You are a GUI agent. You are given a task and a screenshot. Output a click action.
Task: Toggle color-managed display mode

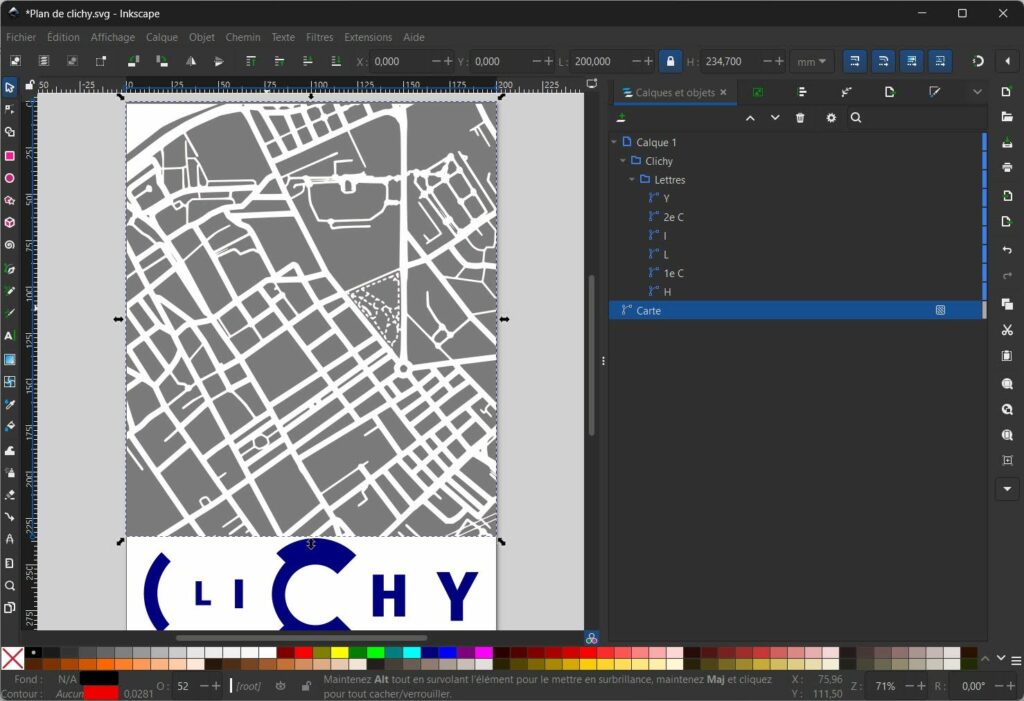coord(591,638)
